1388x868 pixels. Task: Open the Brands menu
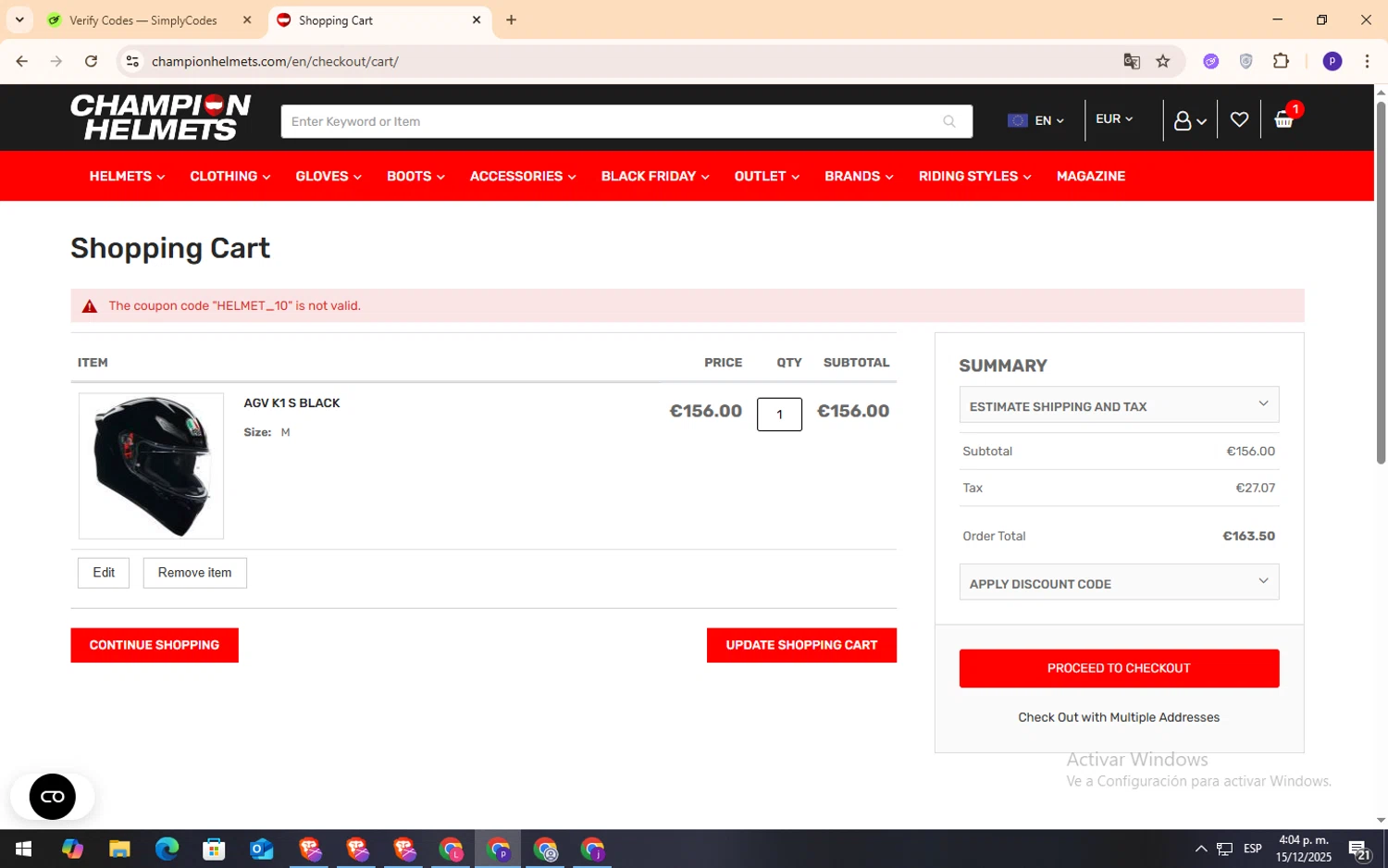pos(859,176)
